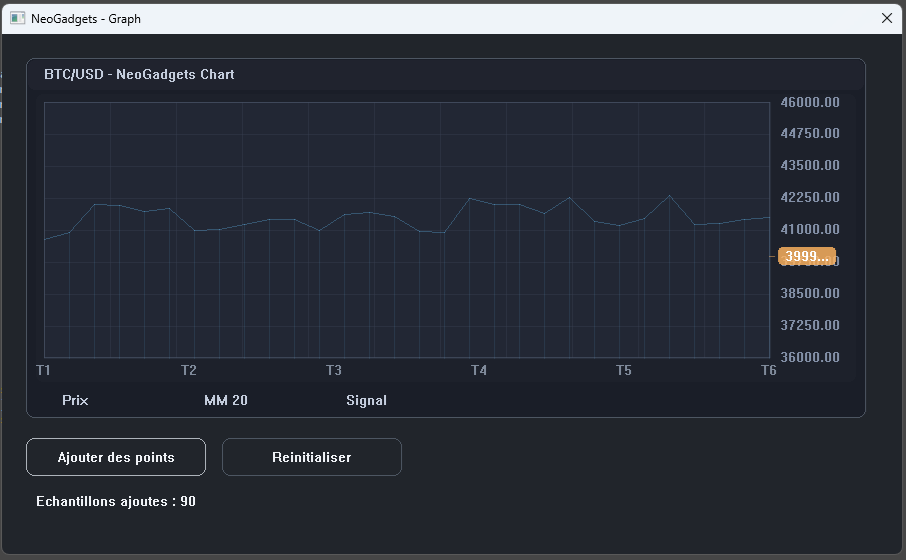Click the 43500.00 axis label
Screen dimensions: 906x560
[x=810, y=165]
